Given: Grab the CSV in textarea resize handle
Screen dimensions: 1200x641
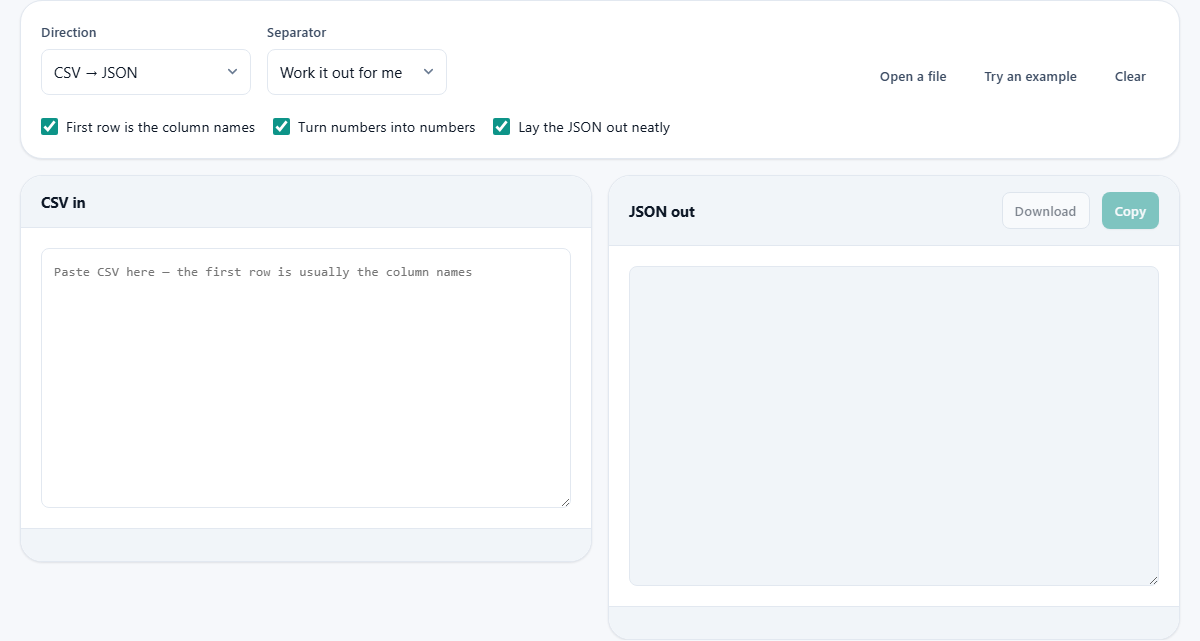Looking at the screenshot, I should [565, 502].
